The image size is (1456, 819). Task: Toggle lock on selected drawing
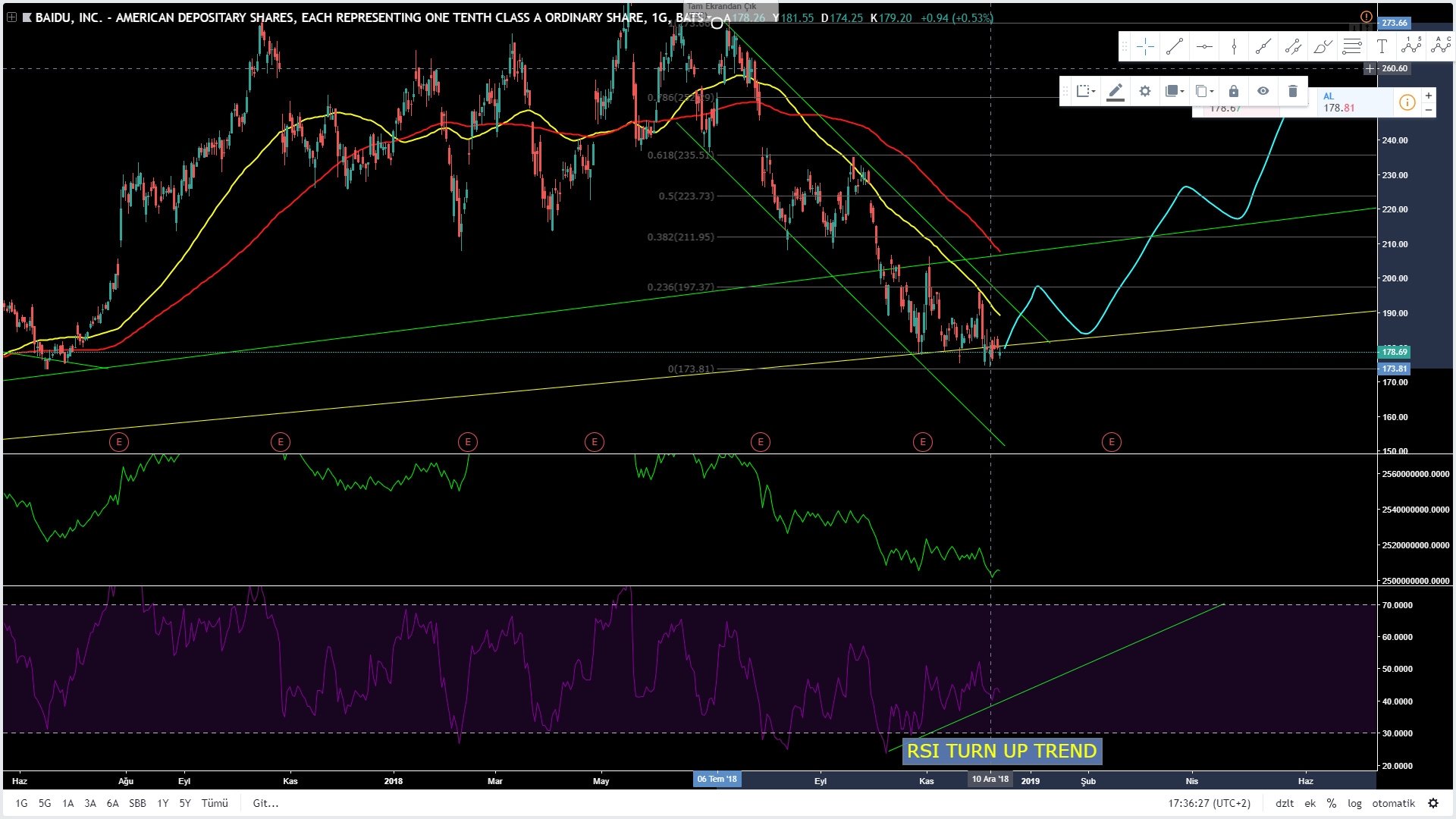click(1234, 92)
